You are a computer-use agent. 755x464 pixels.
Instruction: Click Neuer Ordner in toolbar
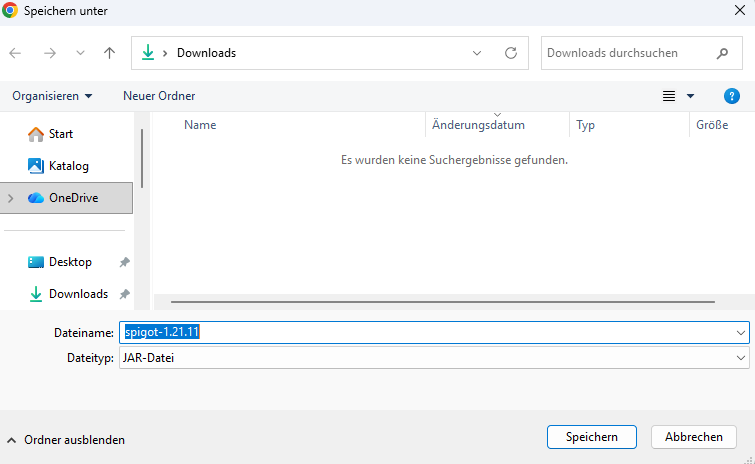159,96
